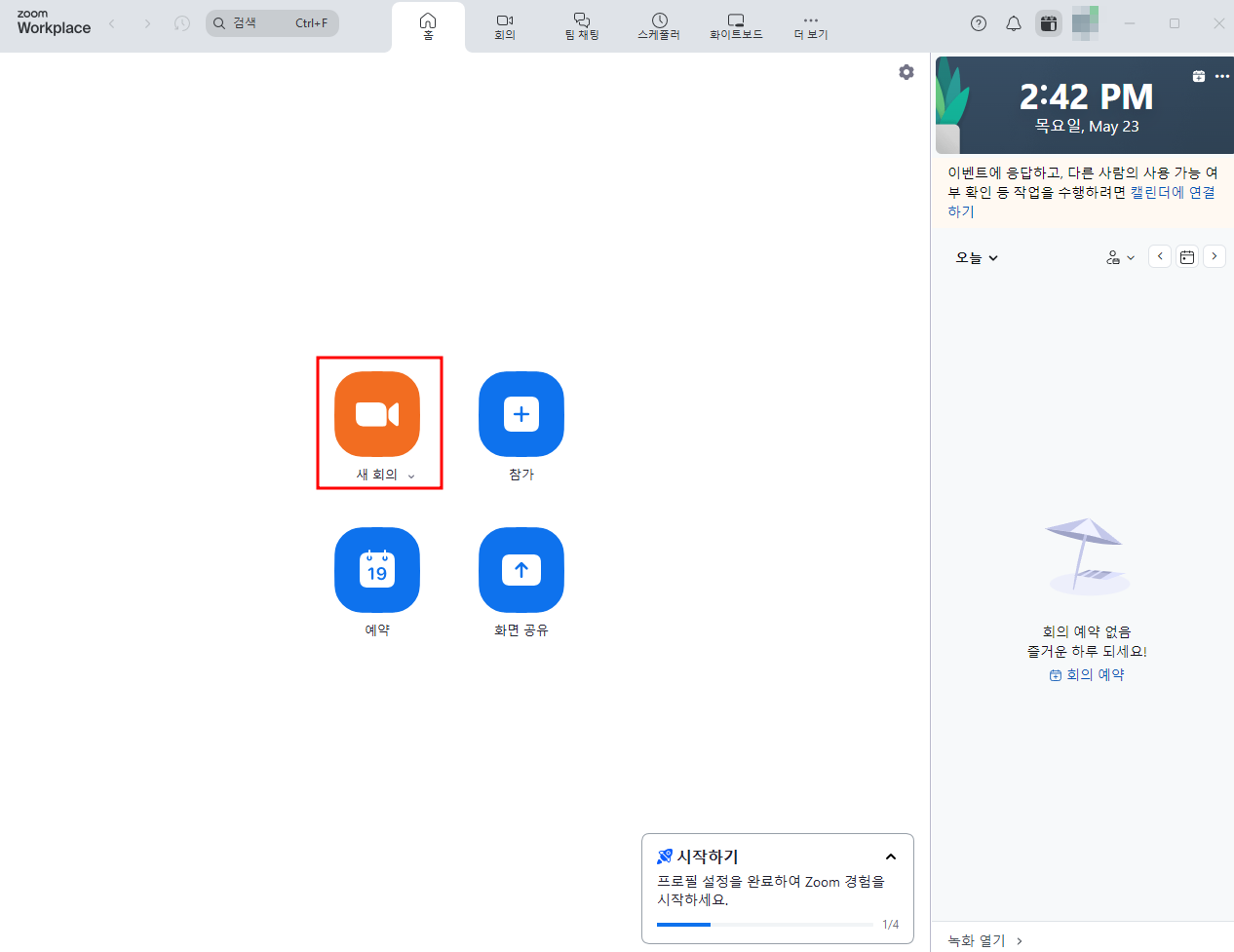
Task: Switch to calendar view with the mini calendar icon
Action: pyautogui.click(x=1186, y=255)
